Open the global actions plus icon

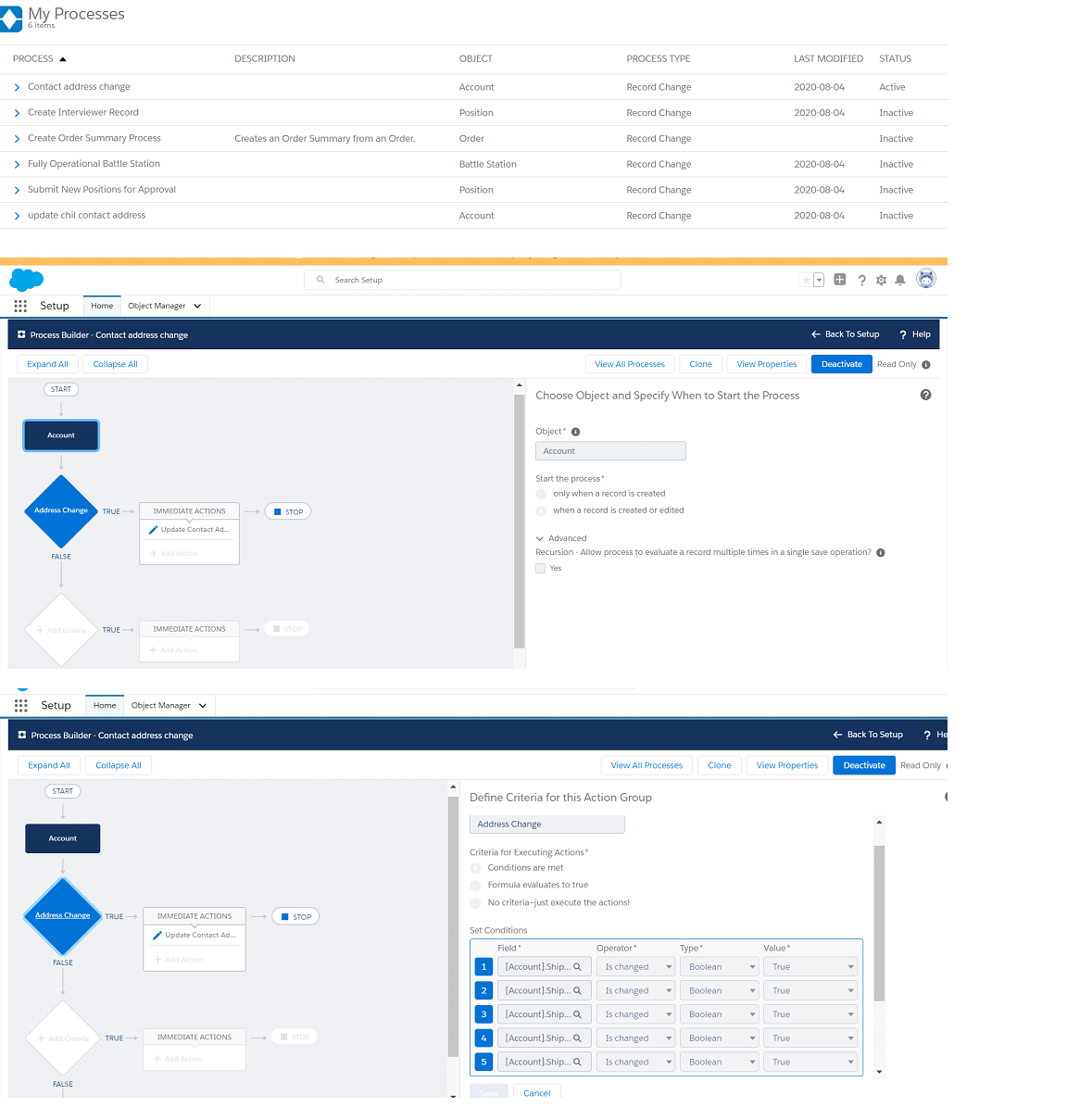[840, 279]
